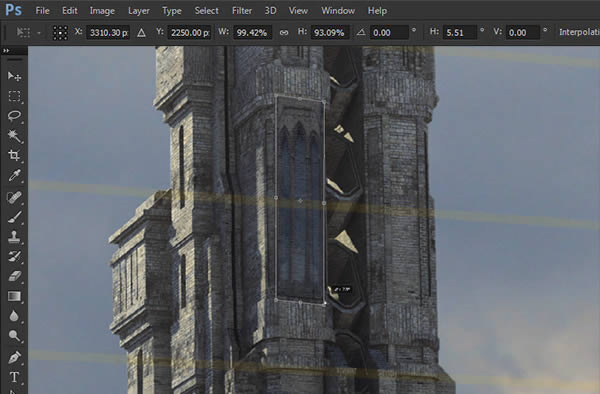This screenshot has width=600, height=394.
Task: Expand the collapsed toolbar double arrows
Action: pos(6,50)
